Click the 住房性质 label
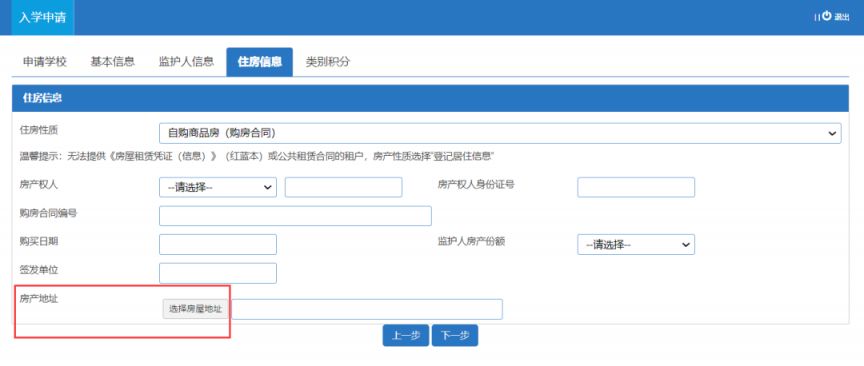The image size is (864, 366). pyautogui.click(x=39, y=130)
